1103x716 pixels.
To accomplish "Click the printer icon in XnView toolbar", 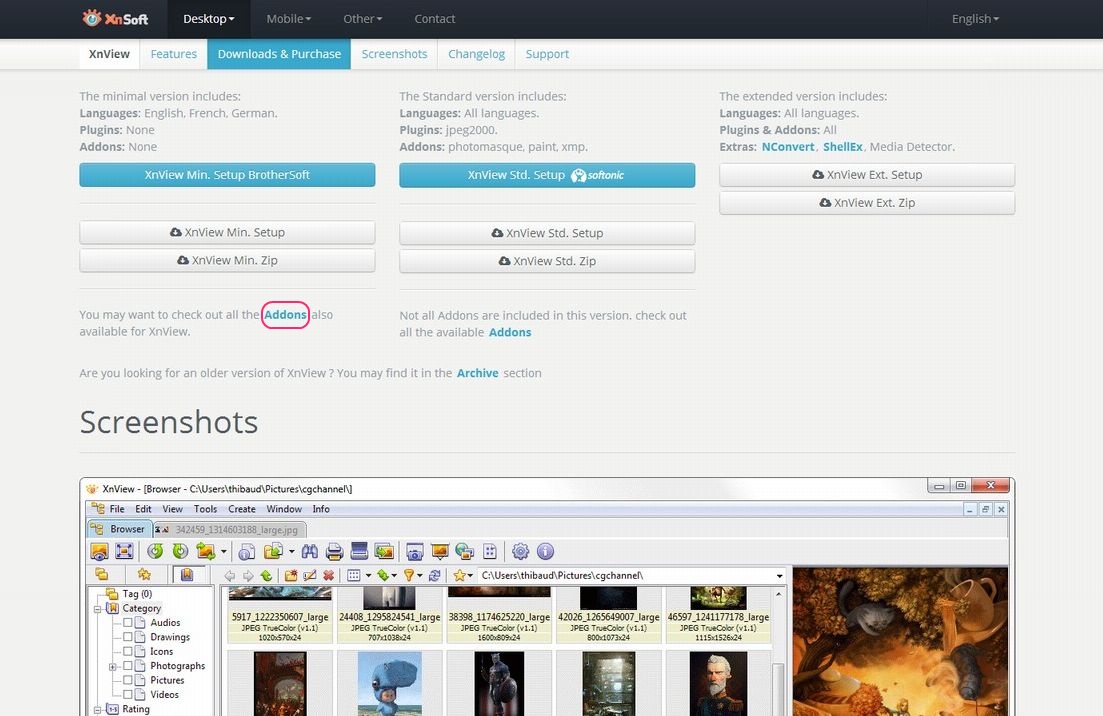I will [x=334, y=551].
